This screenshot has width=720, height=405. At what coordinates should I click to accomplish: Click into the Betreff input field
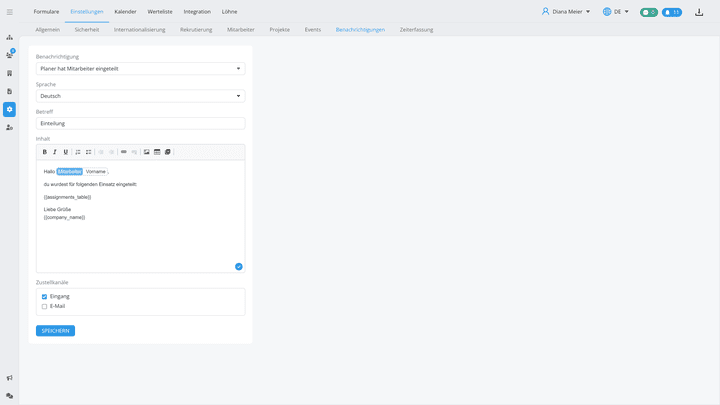coord(140,123)
